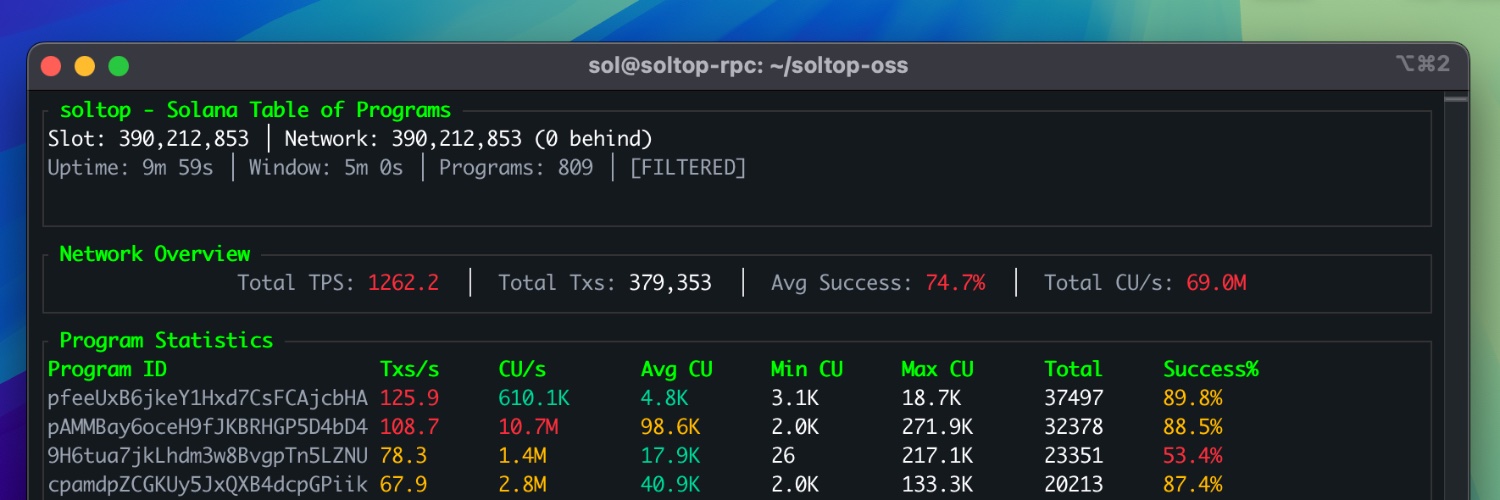
Task: Click the 17.9K Avg CU value
Action: 670,456
